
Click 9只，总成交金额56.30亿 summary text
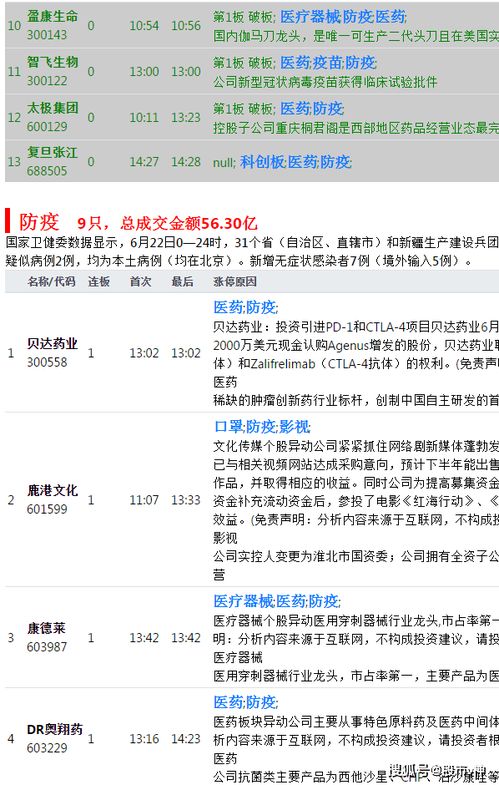(167, 223)
